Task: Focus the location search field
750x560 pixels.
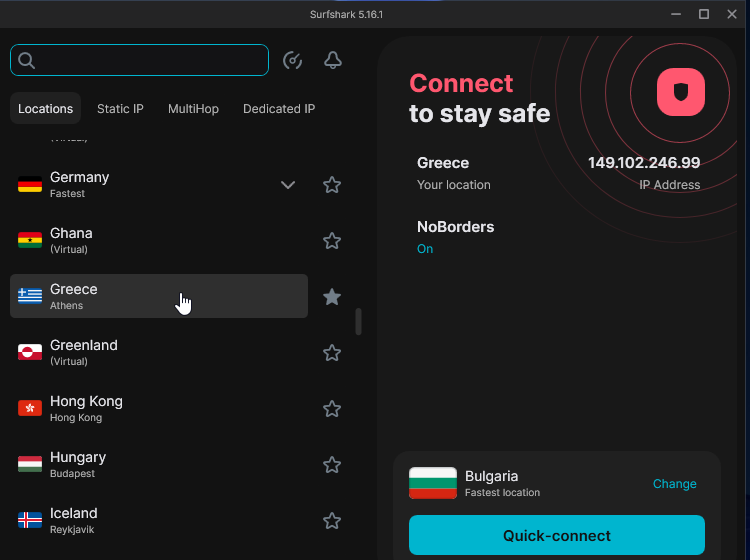Action: tap(139, 60)
